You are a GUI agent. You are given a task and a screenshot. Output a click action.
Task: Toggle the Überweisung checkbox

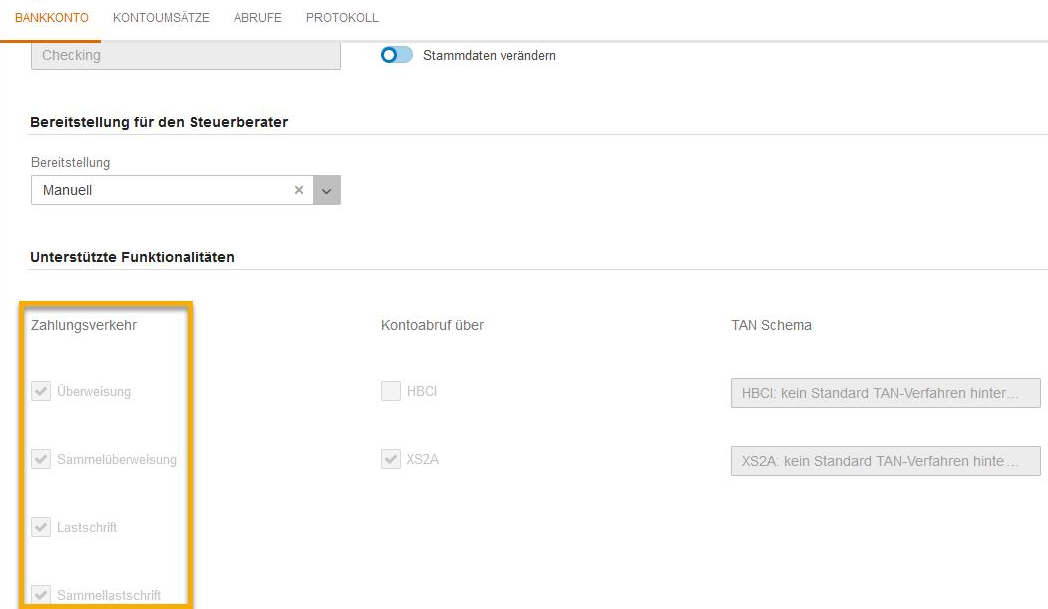click(x=41, y=391)
